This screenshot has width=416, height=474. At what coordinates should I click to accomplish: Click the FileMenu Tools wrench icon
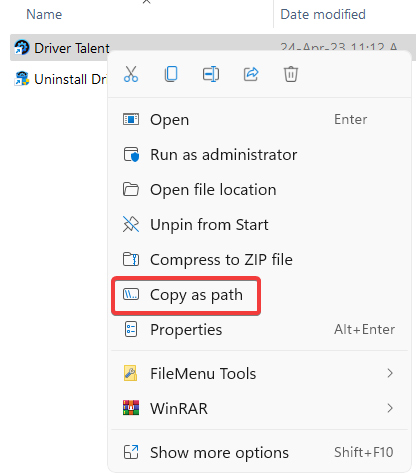click(x=131, y=373)
